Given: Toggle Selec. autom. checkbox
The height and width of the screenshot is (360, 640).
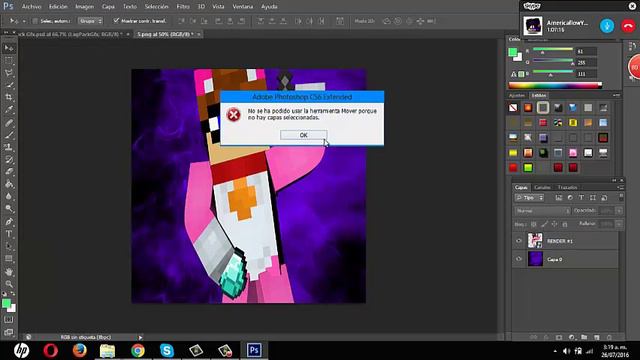Looking at the screenshot, I should pos(35,21).
